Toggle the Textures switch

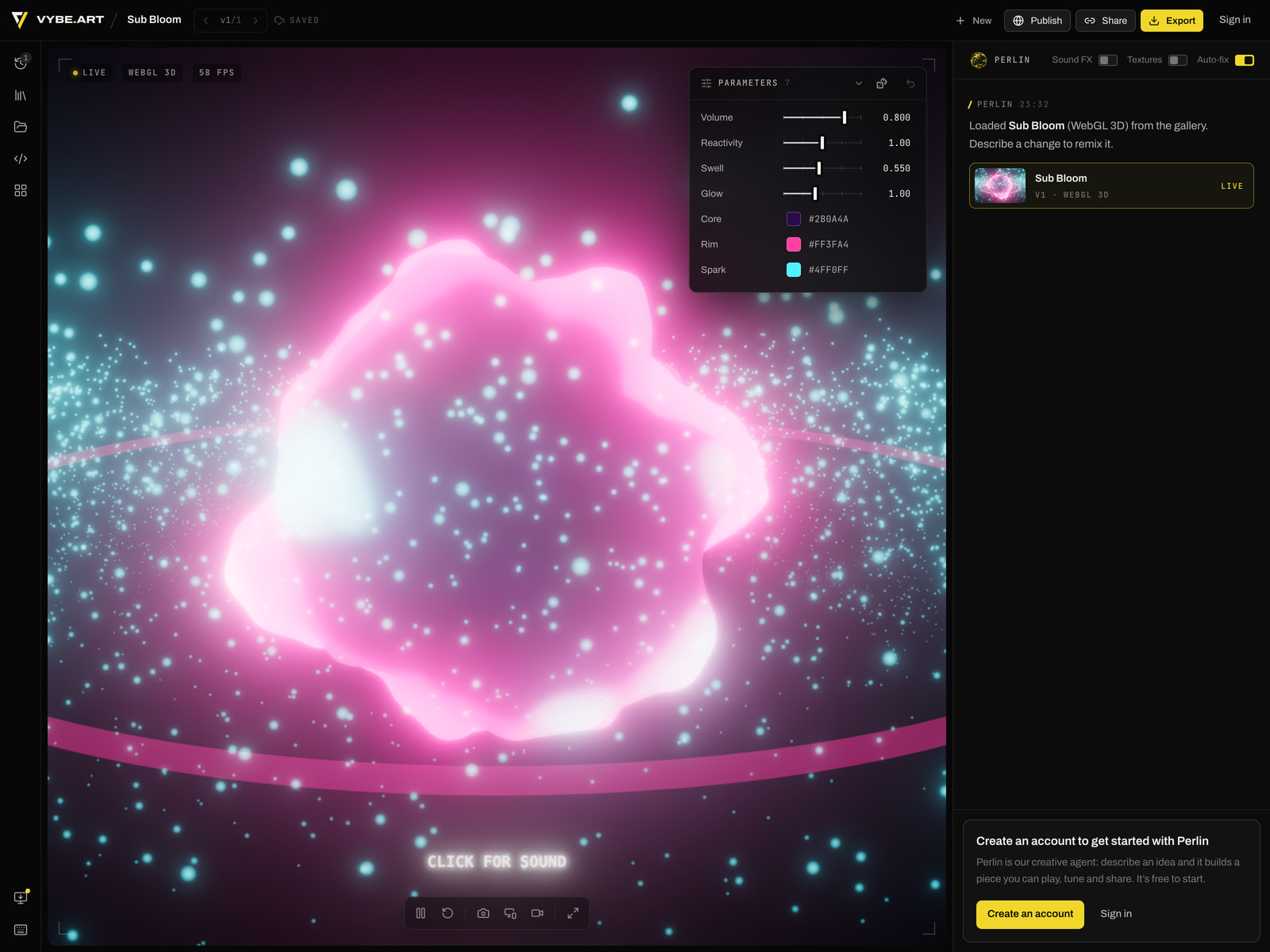[1178, 60]
